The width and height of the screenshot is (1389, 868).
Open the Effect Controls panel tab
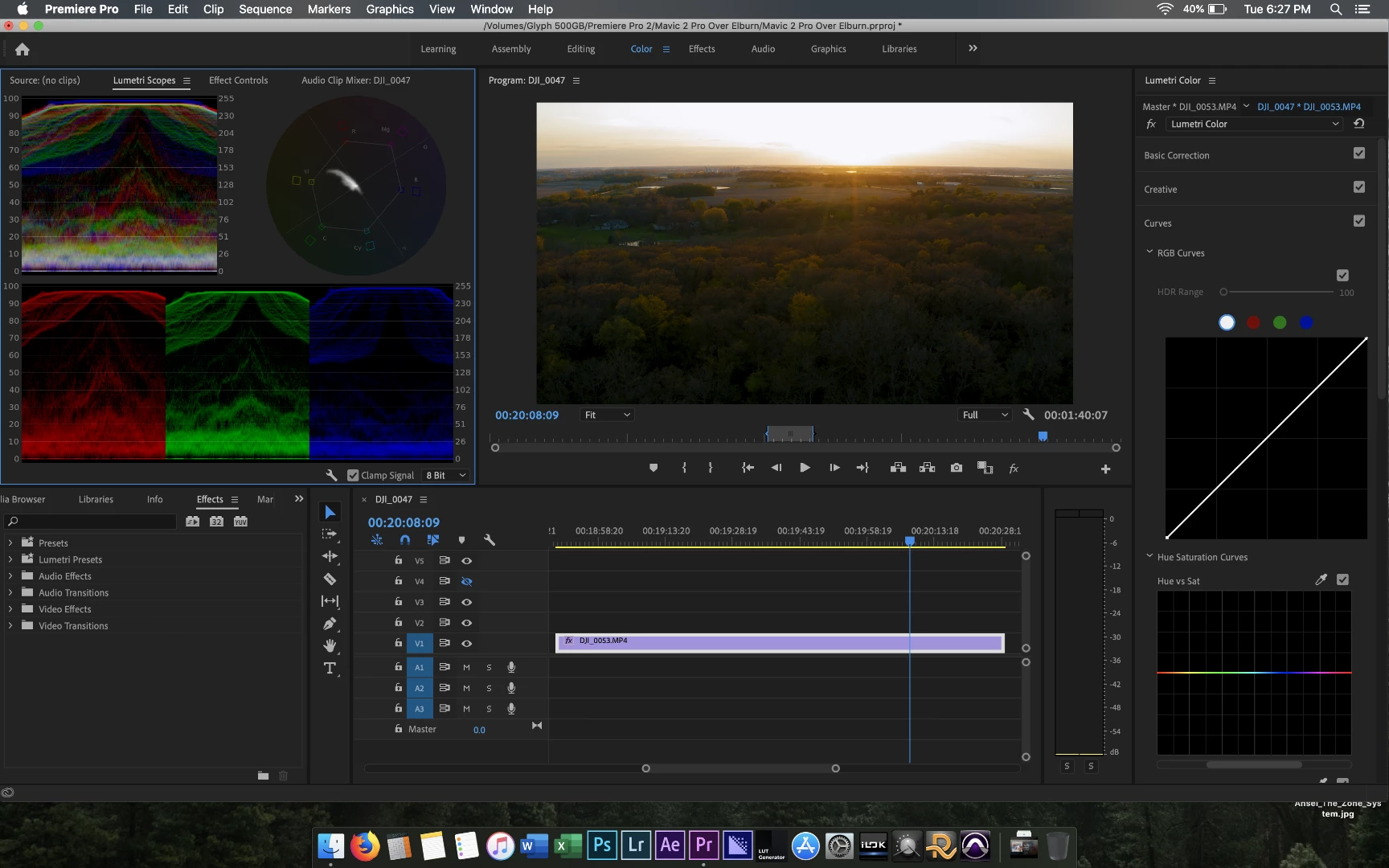coord(238,80)
